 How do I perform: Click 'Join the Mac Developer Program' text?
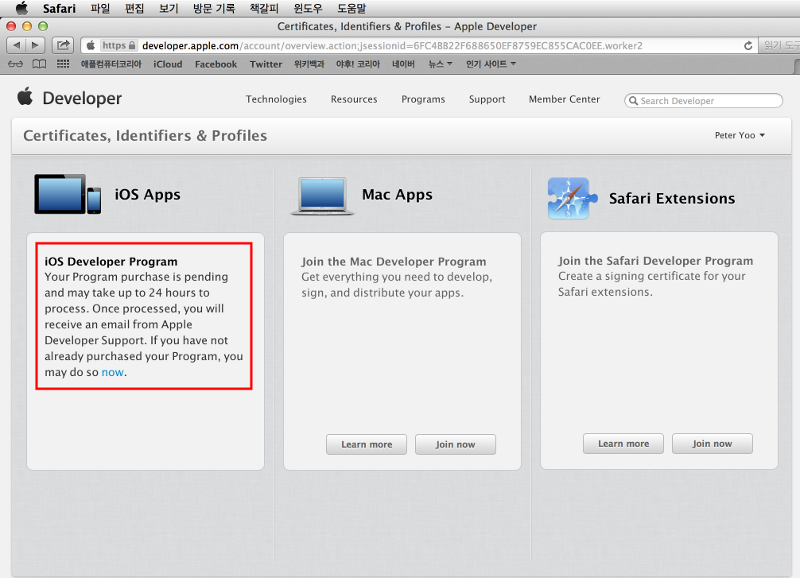coord(393,262)
